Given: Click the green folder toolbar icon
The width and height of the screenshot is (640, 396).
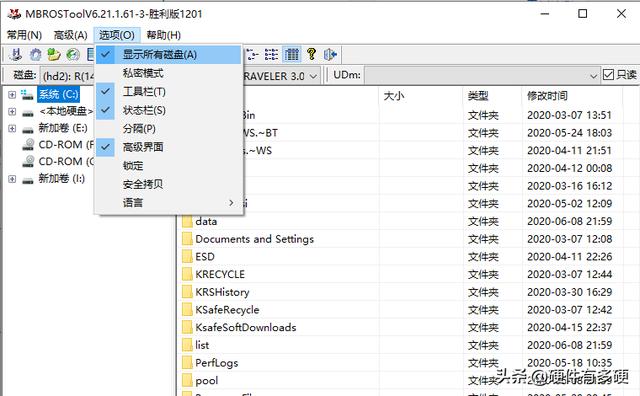Looking at the screenshot, I should (53, 54).
